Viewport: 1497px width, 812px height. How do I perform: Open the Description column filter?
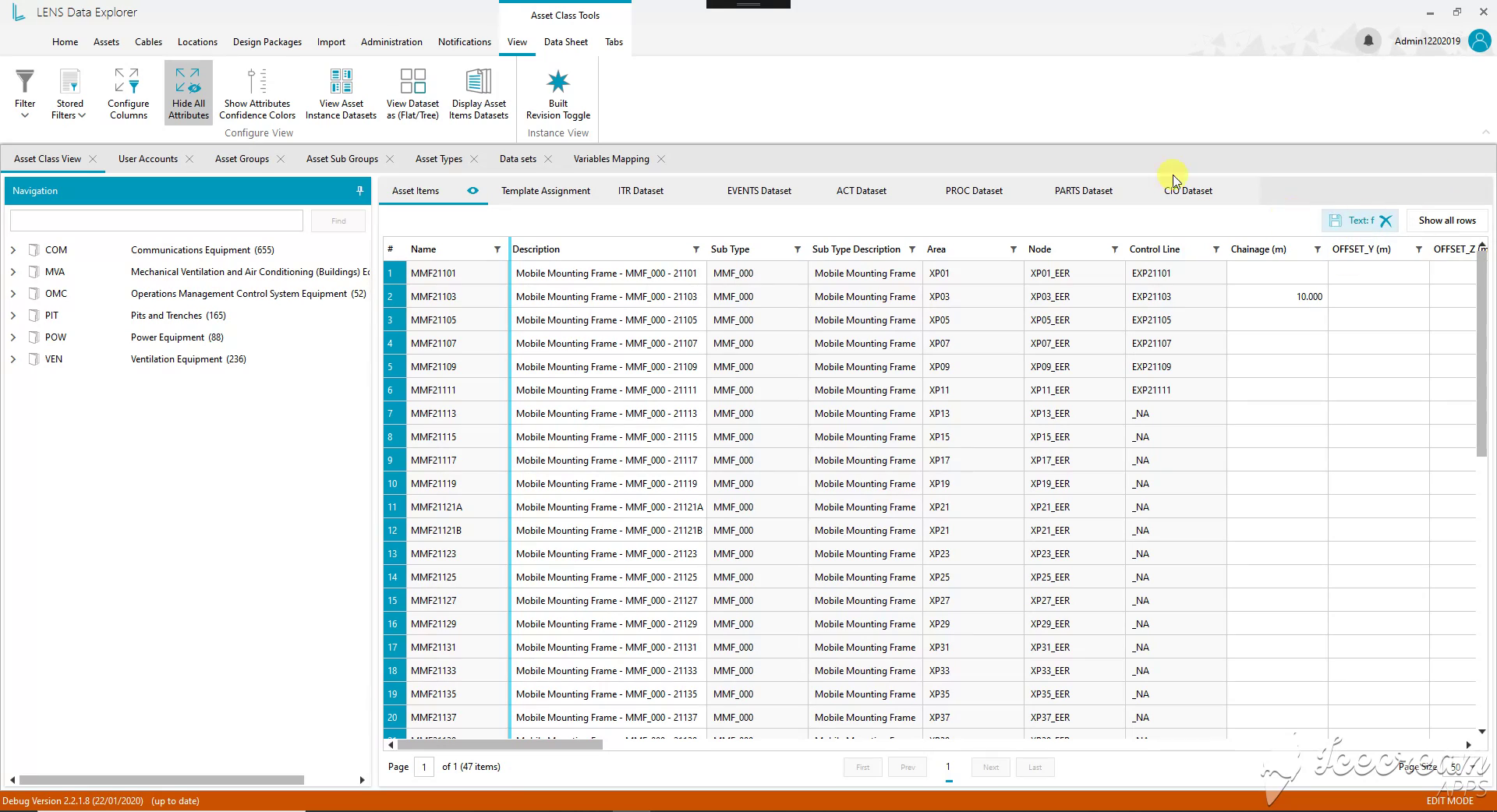coord(695,249)
